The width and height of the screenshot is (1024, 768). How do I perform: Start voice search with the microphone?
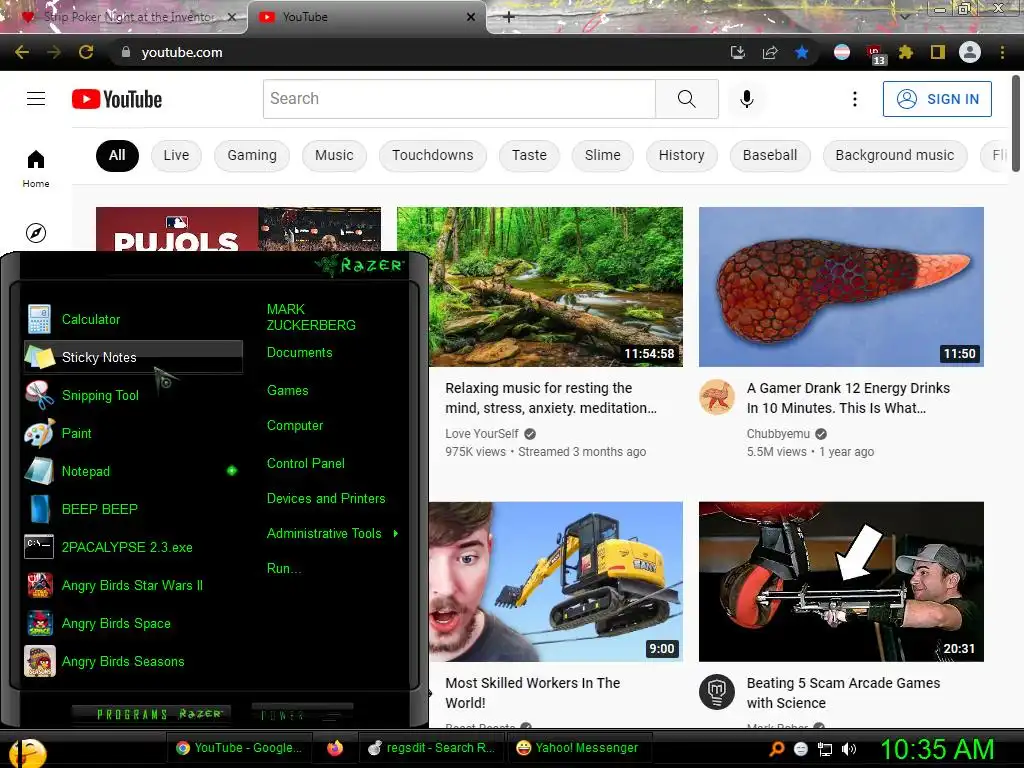click(x=746, y=99)
